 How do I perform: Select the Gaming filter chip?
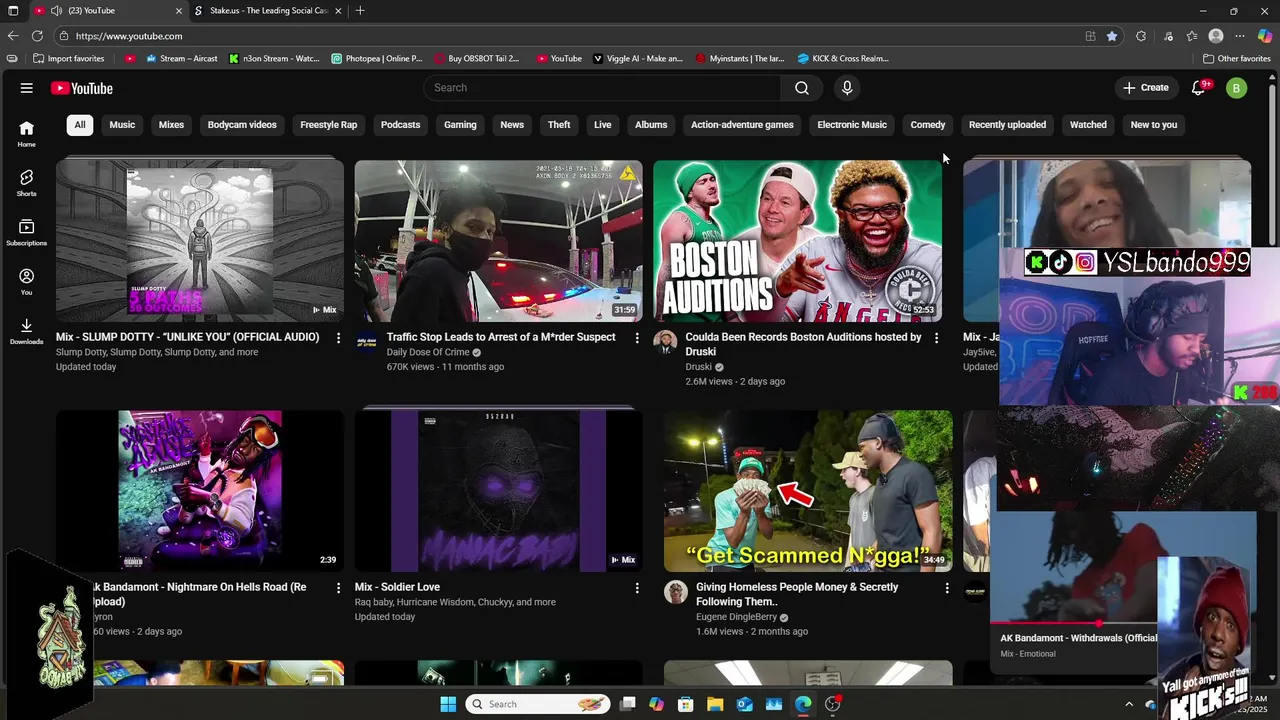460,125
